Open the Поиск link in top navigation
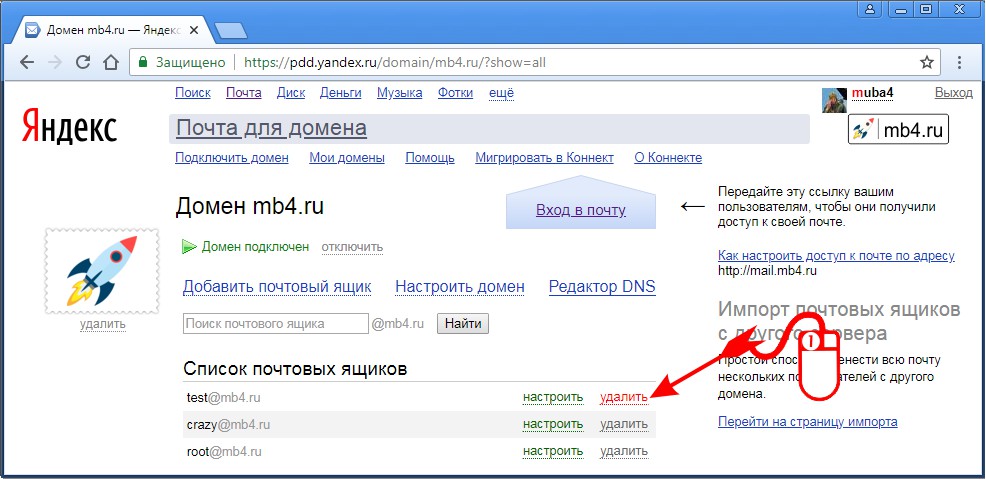This screenshot has width=986, height=479. point(193,93)
